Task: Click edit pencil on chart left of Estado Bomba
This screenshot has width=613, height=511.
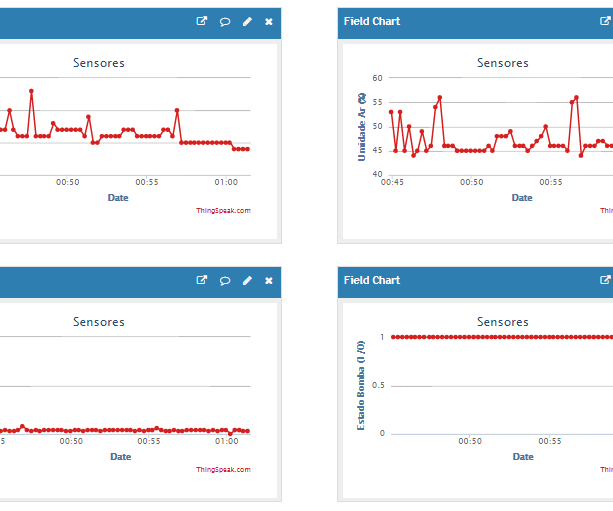Action: click(247, 281)
